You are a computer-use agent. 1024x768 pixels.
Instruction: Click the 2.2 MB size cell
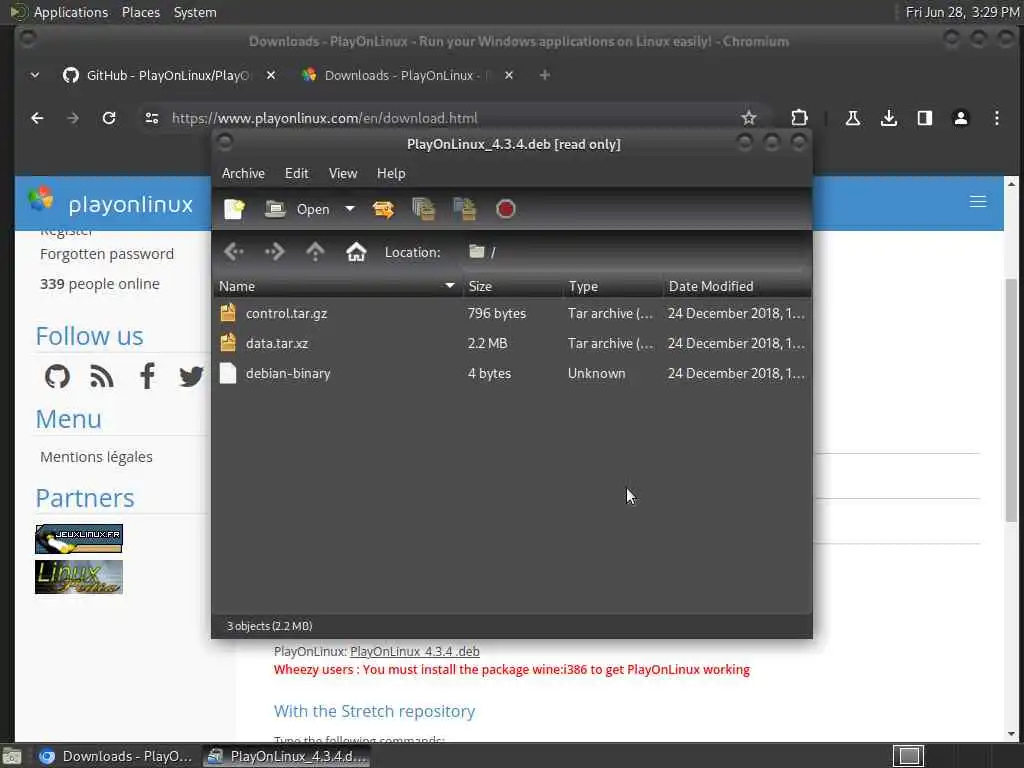(x=487, y=344)
